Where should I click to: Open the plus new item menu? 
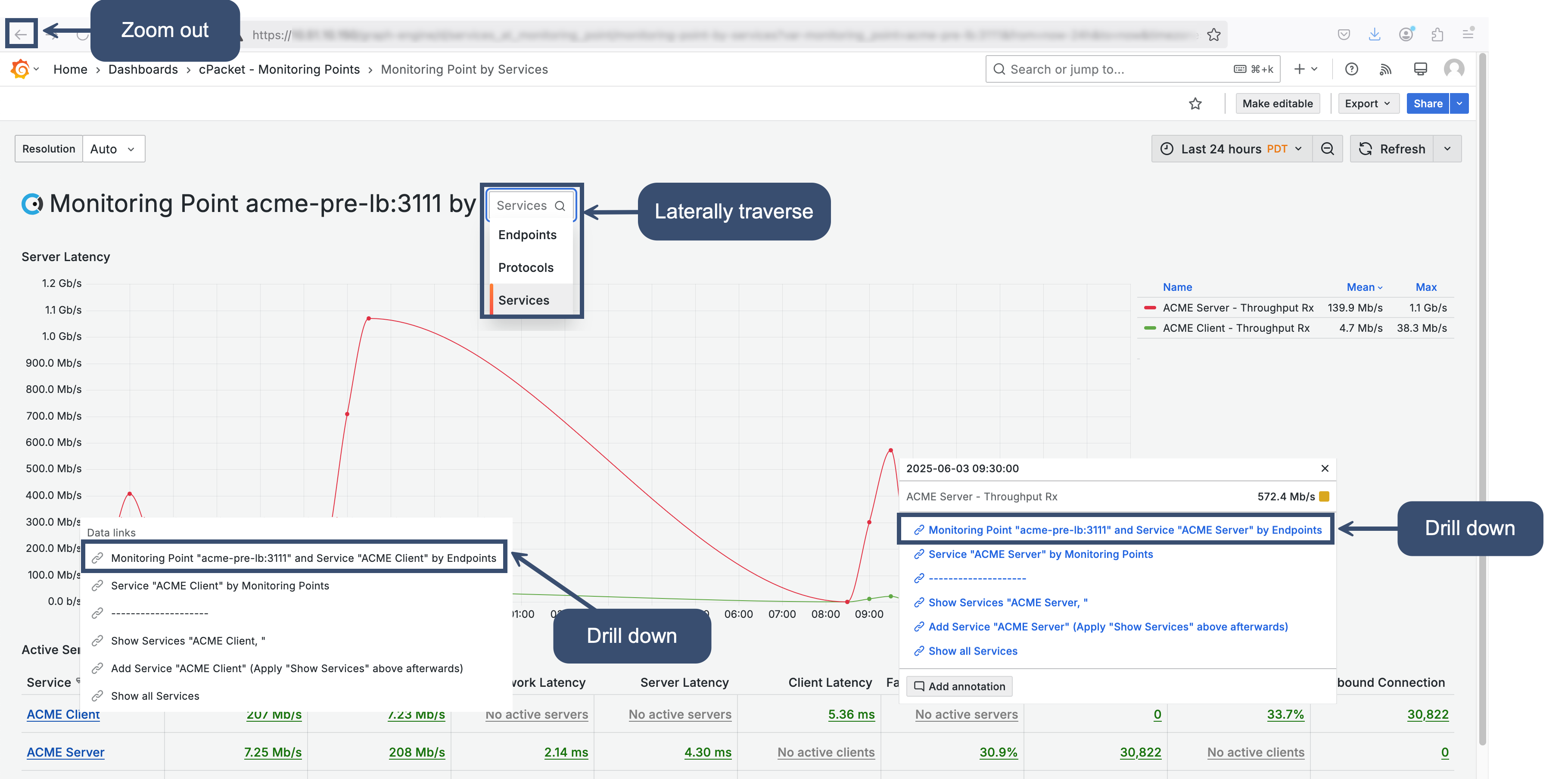tap(1305, 69)
